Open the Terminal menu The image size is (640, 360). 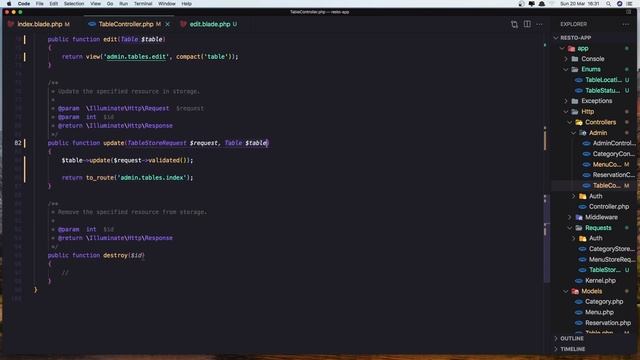coord(143,4)
